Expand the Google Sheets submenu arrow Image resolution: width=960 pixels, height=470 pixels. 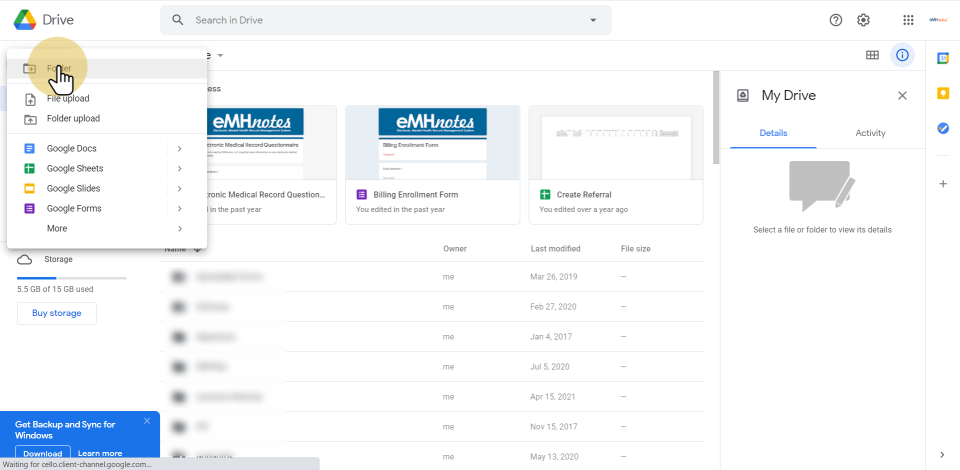tap(179, 168)
